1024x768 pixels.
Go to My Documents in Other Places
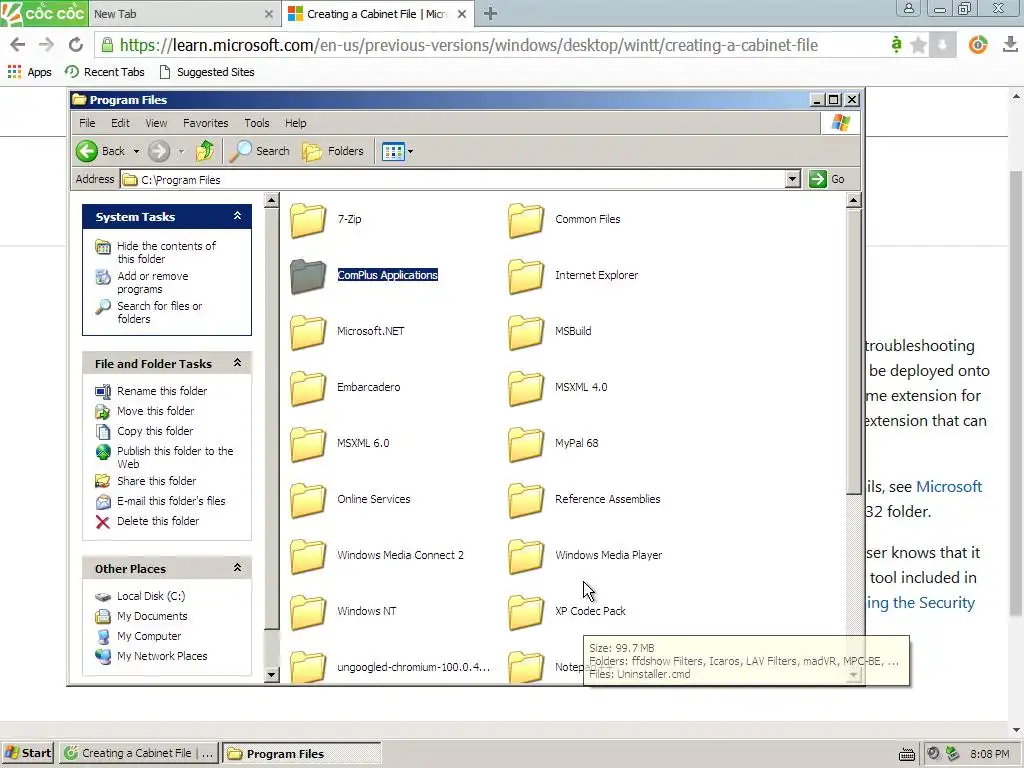(x=152, y=616)
